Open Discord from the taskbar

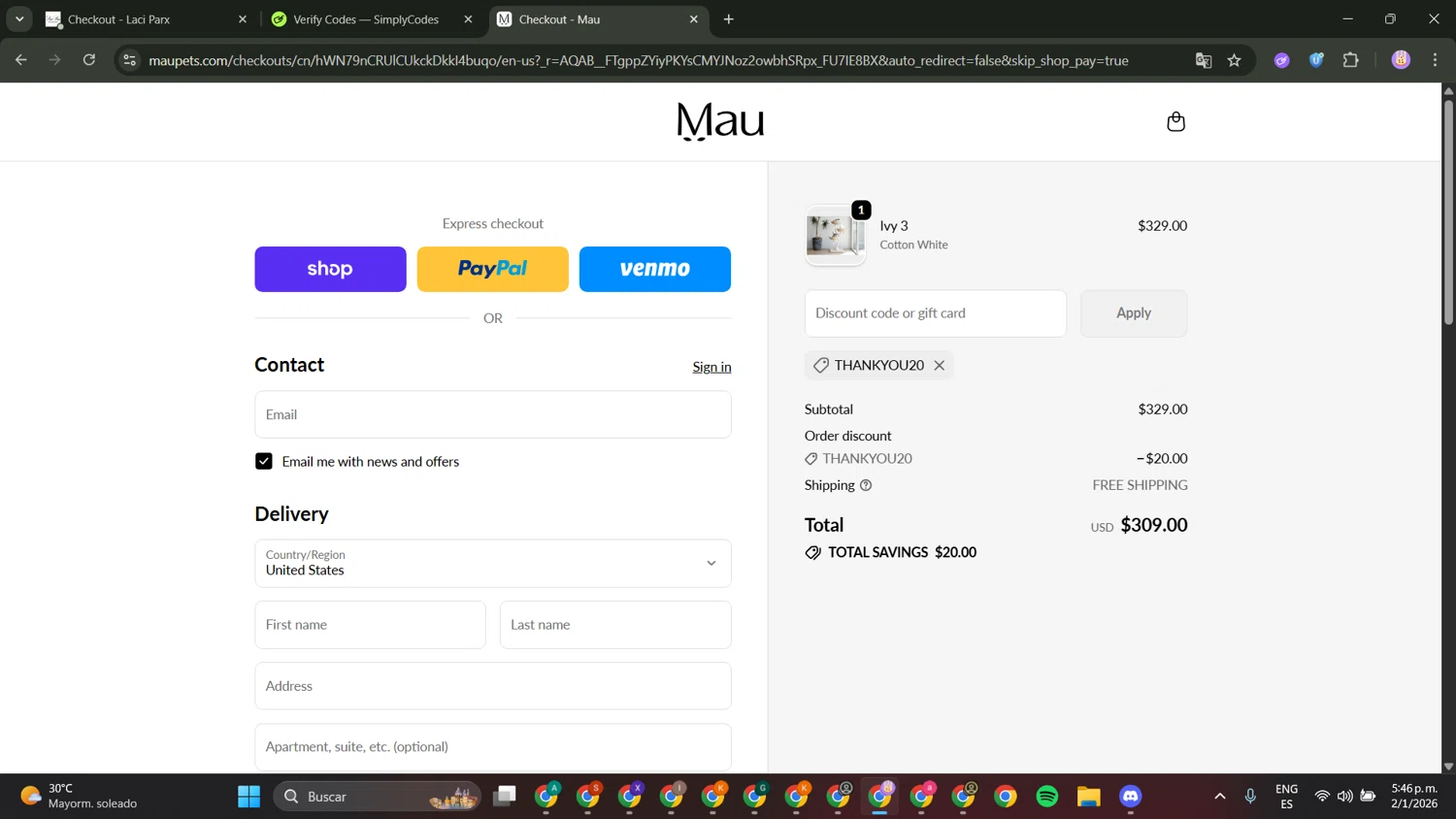(x=1131, y=797)
